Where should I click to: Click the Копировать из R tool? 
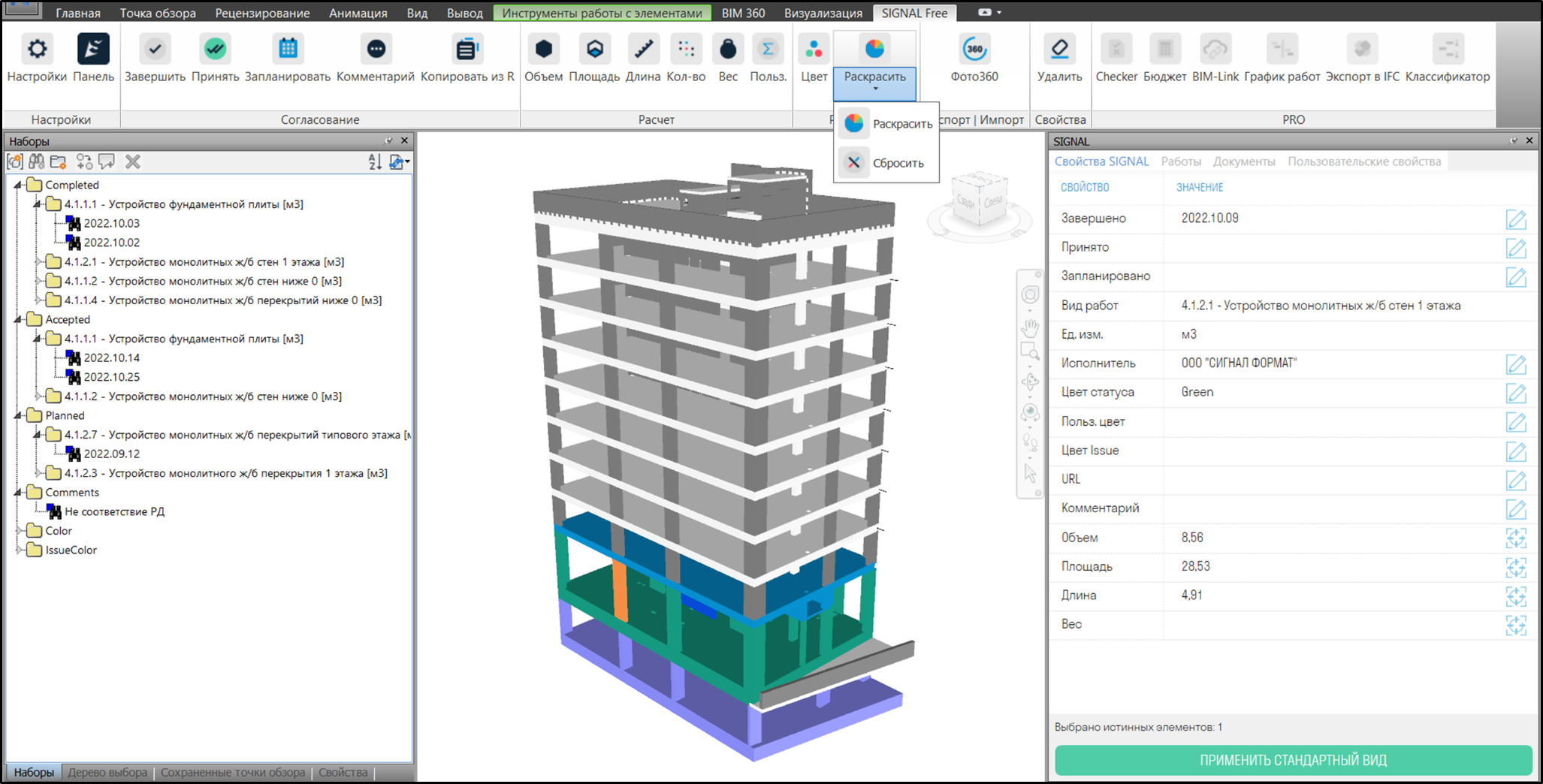pyautogui.click(x=467, y=50)
